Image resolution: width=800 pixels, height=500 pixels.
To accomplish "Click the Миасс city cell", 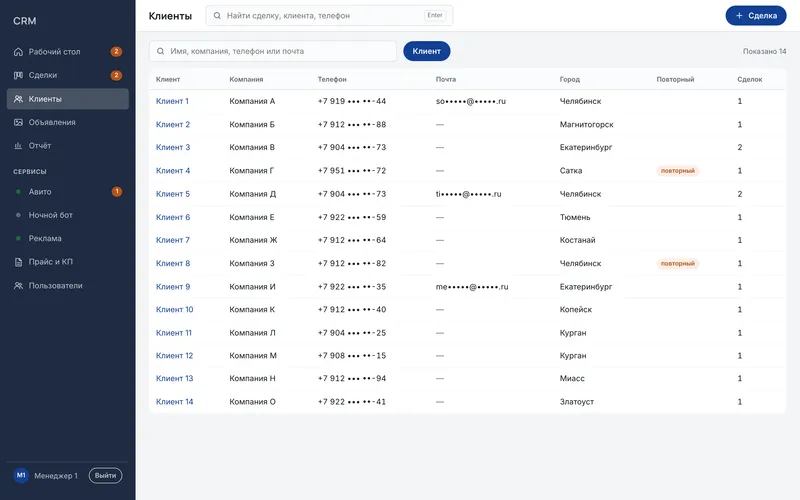I will click(x=572, y=378).
